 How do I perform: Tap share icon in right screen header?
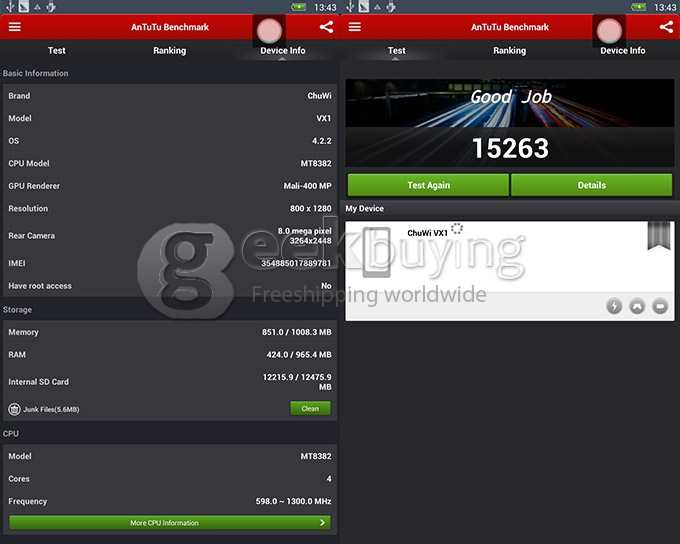pyautogui.click(x=667, y=27)
